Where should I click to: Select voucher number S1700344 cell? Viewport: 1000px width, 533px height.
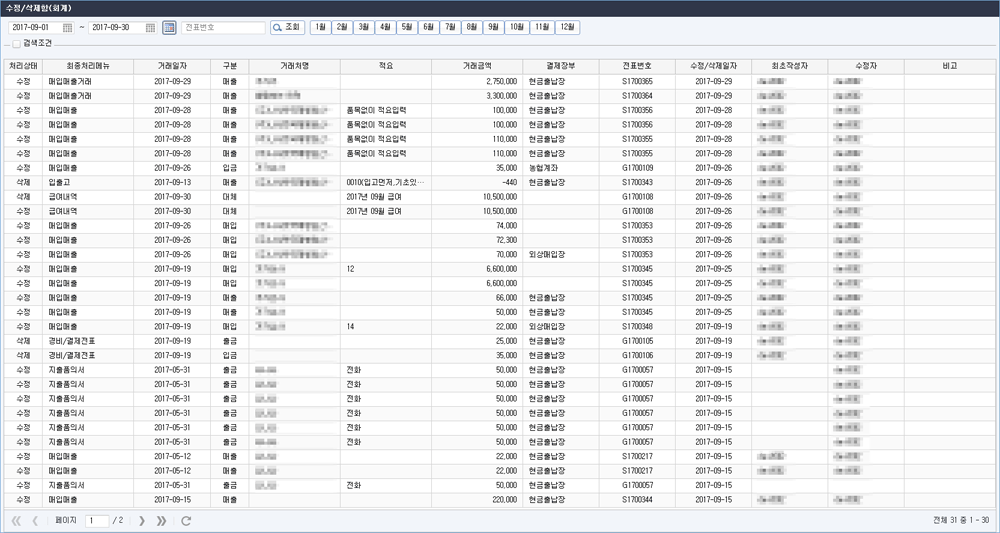pos(637,500)
